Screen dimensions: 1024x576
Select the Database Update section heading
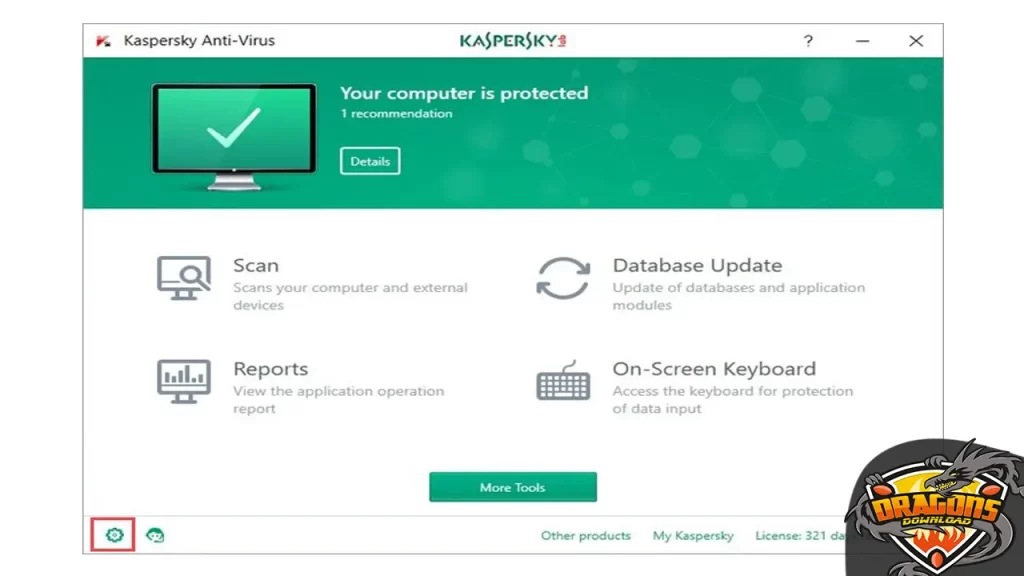(697, 265)
